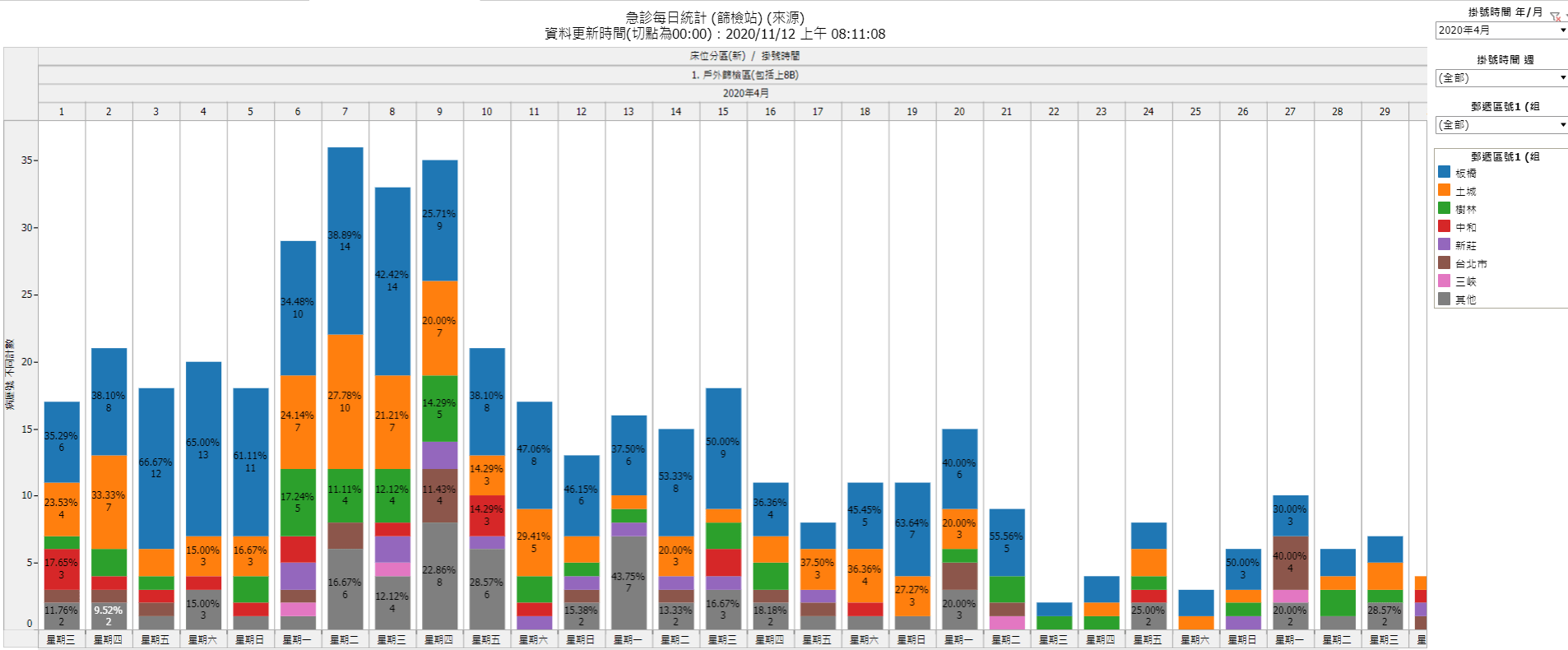Image resolution: width=1568 pixels, height=650 pixels.
Task: Choose the pink 三峽 legend swatch
Action: (1444, 281)
